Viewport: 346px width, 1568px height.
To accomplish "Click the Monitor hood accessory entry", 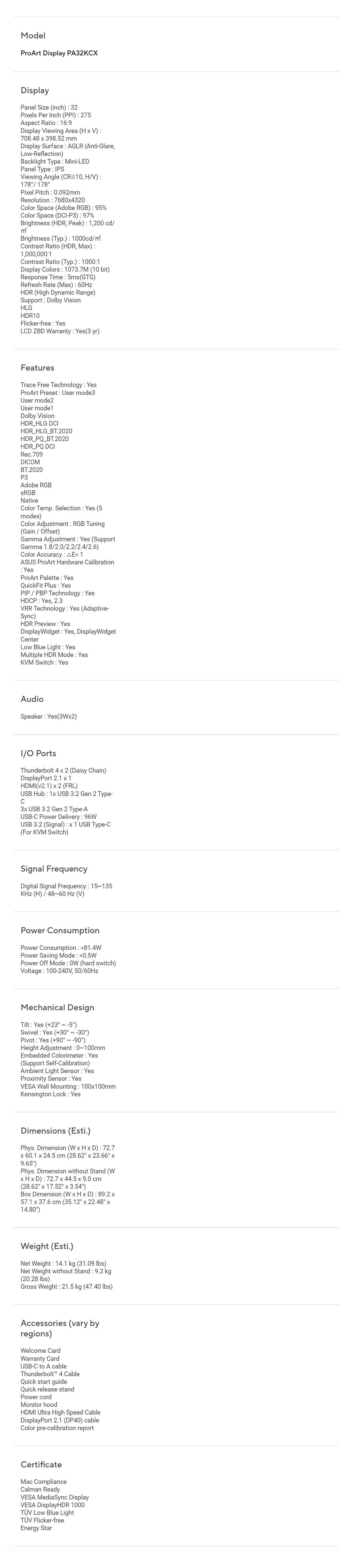I will point(39,1405).
